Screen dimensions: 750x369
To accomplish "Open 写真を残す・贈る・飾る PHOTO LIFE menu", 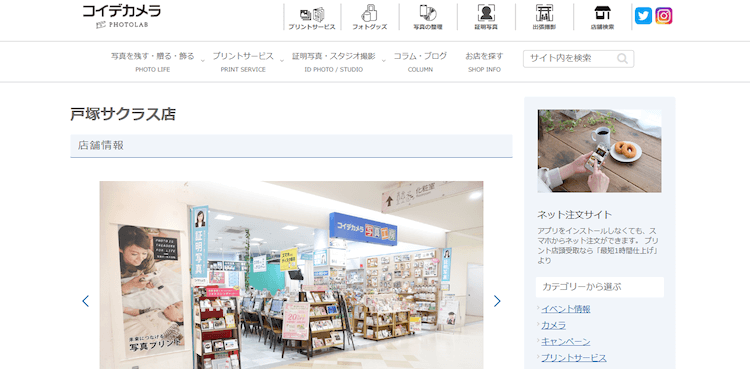I will coord(153,62).
